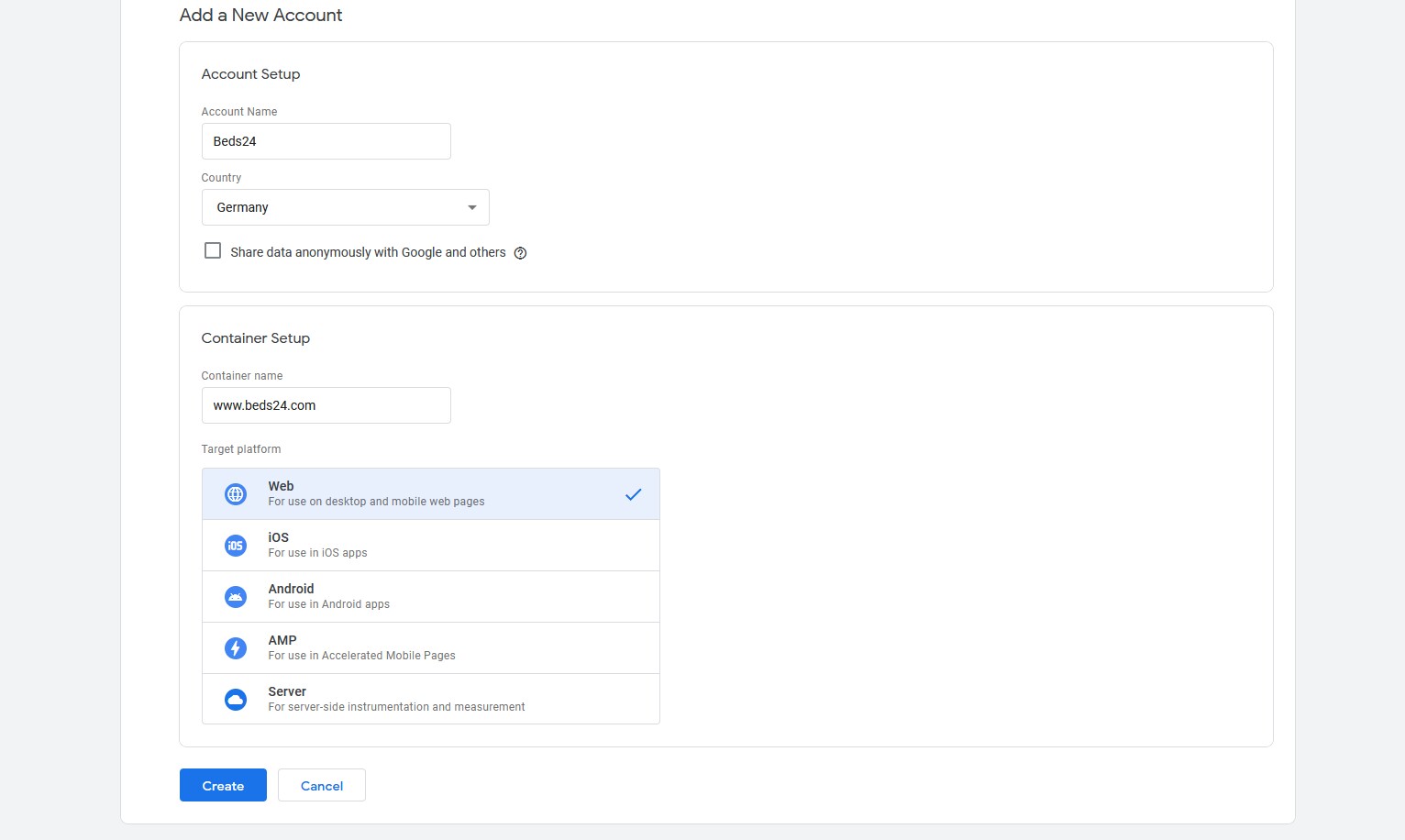Select 'For use in Accelerated Mobile Pages' text
1405x840 pixels.
(361, 656)
